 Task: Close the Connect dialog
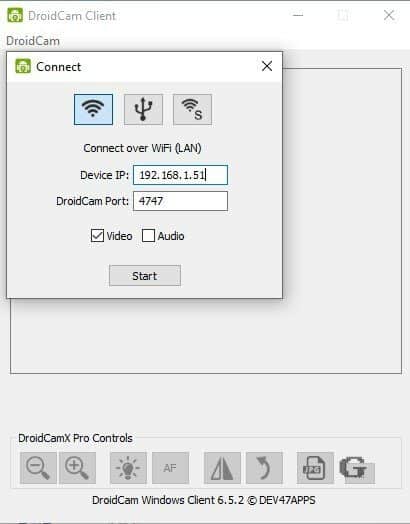click(x=267, y=66)
